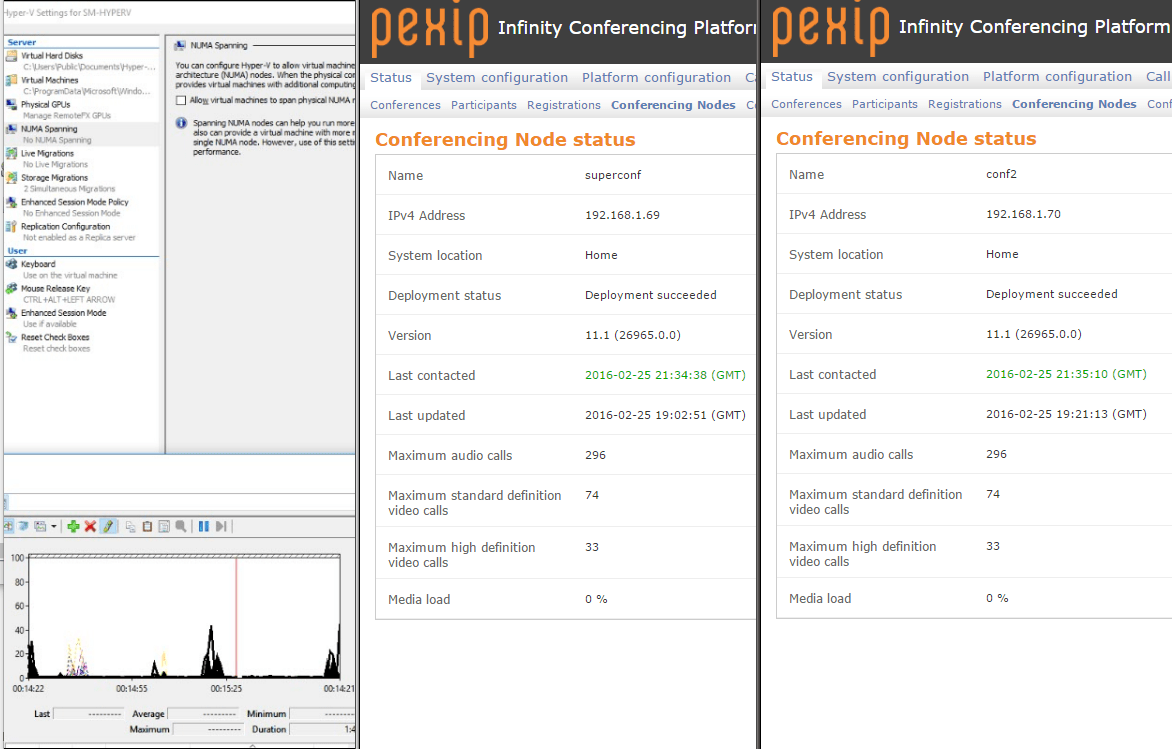Select node name 'conf2'
Viewport: 1172px width, 749px height.
(x=1001, y=174)
